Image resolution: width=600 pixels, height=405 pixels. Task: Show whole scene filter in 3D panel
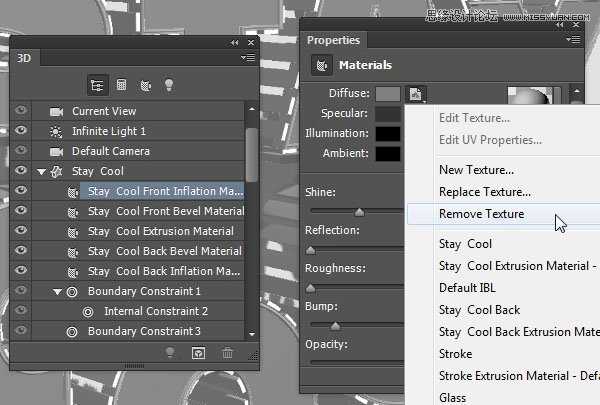coord(99,85)
